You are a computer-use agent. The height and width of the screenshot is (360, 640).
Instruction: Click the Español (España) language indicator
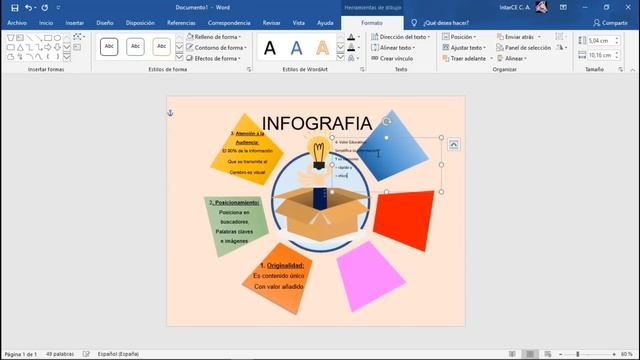(x=118, y=354)
